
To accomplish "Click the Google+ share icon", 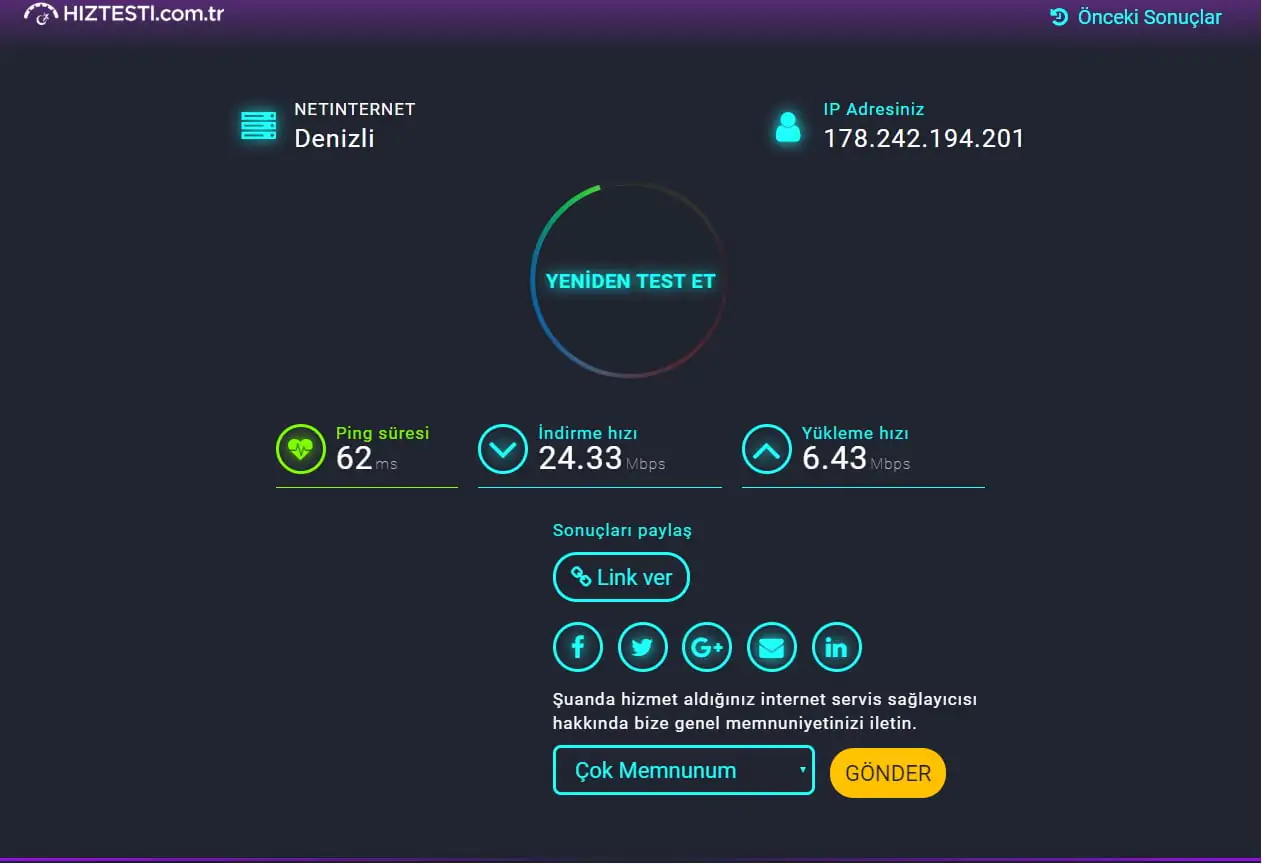I will (707, 647).
